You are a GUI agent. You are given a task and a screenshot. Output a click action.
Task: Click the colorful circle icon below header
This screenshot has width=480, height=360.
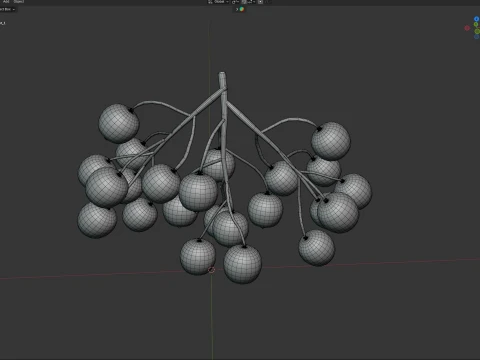pos(242,9)
